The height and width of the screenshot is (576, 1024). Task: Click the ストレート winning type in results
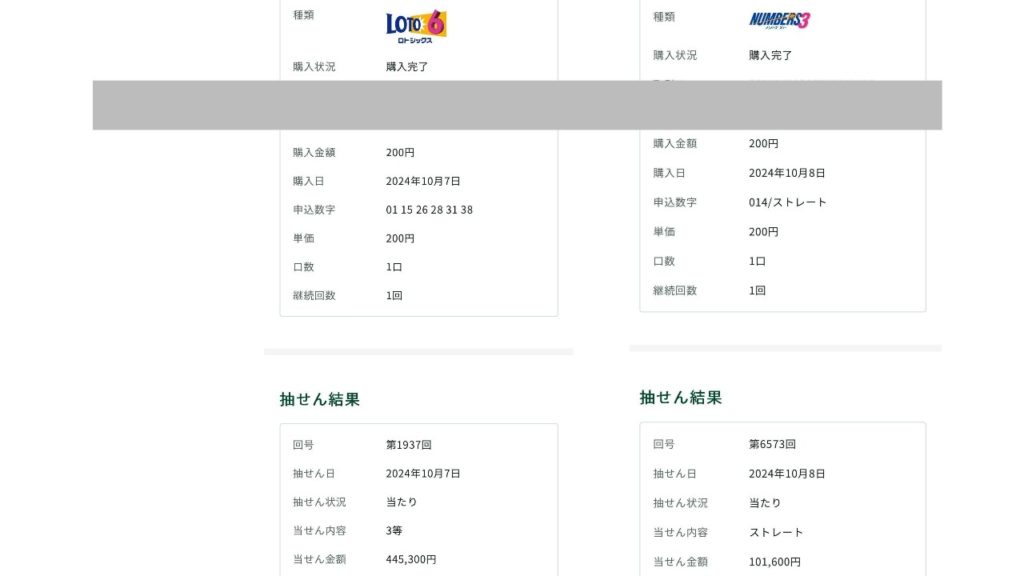(x=776, y=533)
